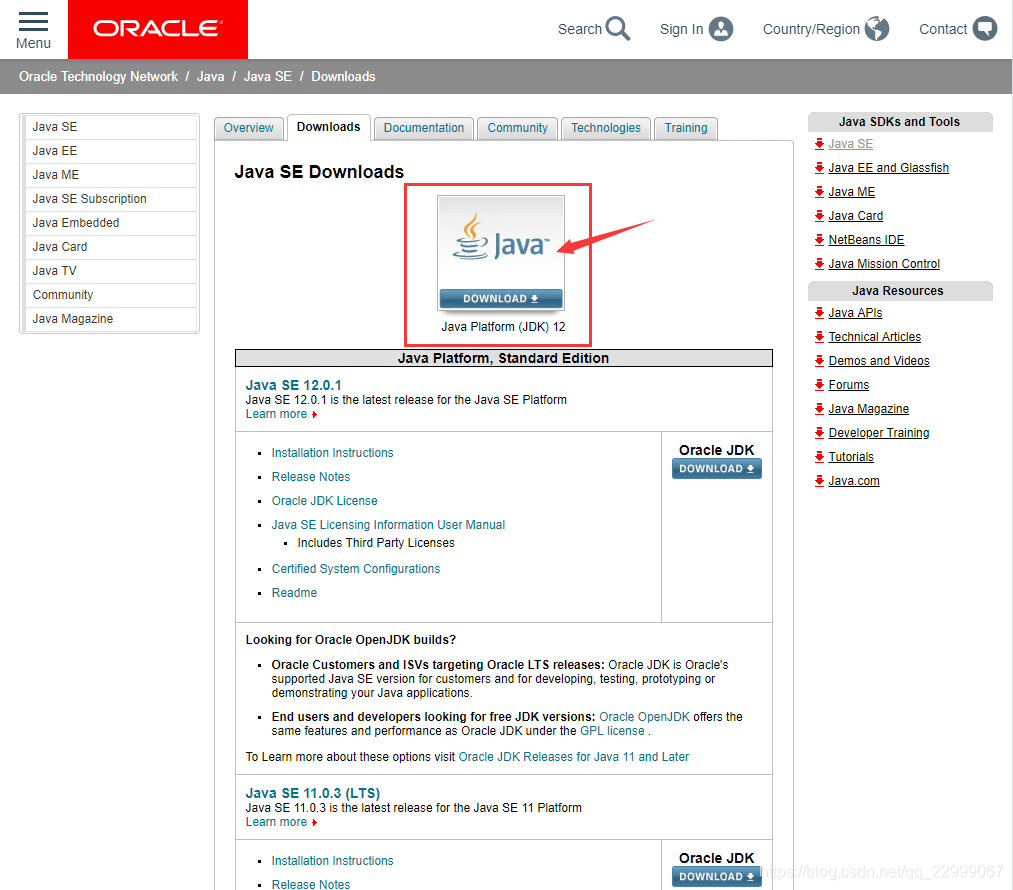
Task: Select the Downloads tab
Action: [328, 127]
